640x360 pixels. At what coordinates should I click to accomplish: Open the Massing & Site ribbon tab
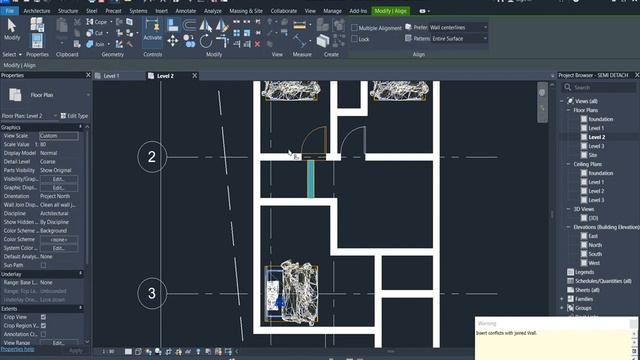[246, 11]
